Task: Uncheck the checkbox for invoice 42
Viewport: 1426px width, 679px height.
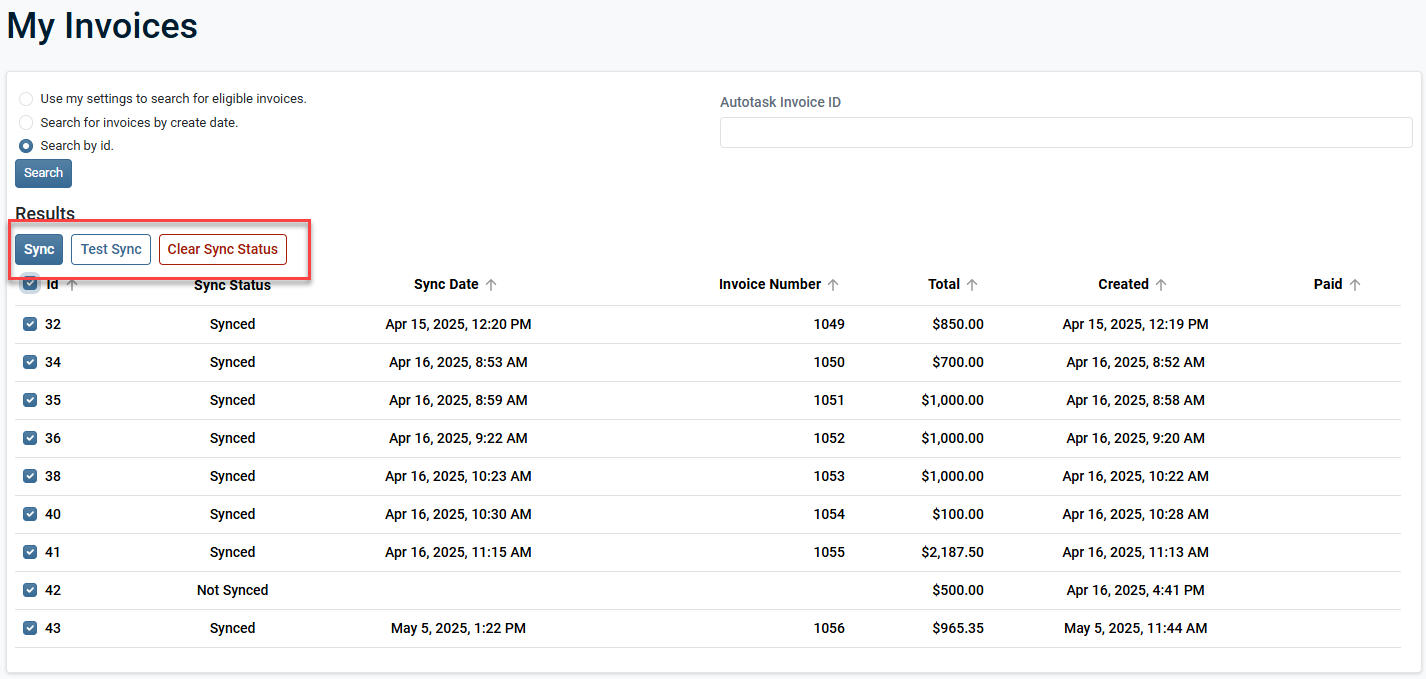Action: click(30, 590)
